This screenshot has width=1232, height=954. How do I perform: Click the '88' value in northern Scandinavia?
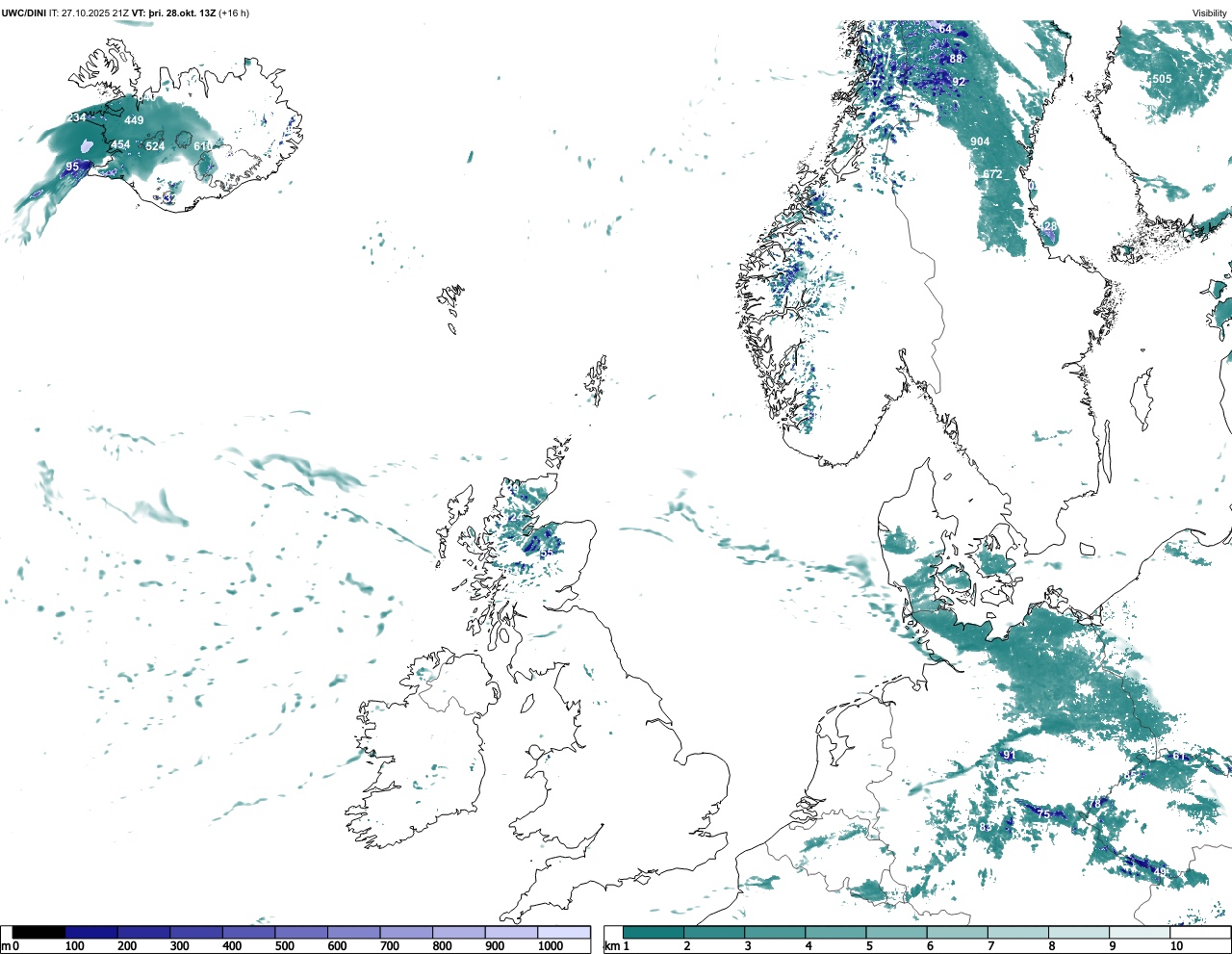click(956, 59)
